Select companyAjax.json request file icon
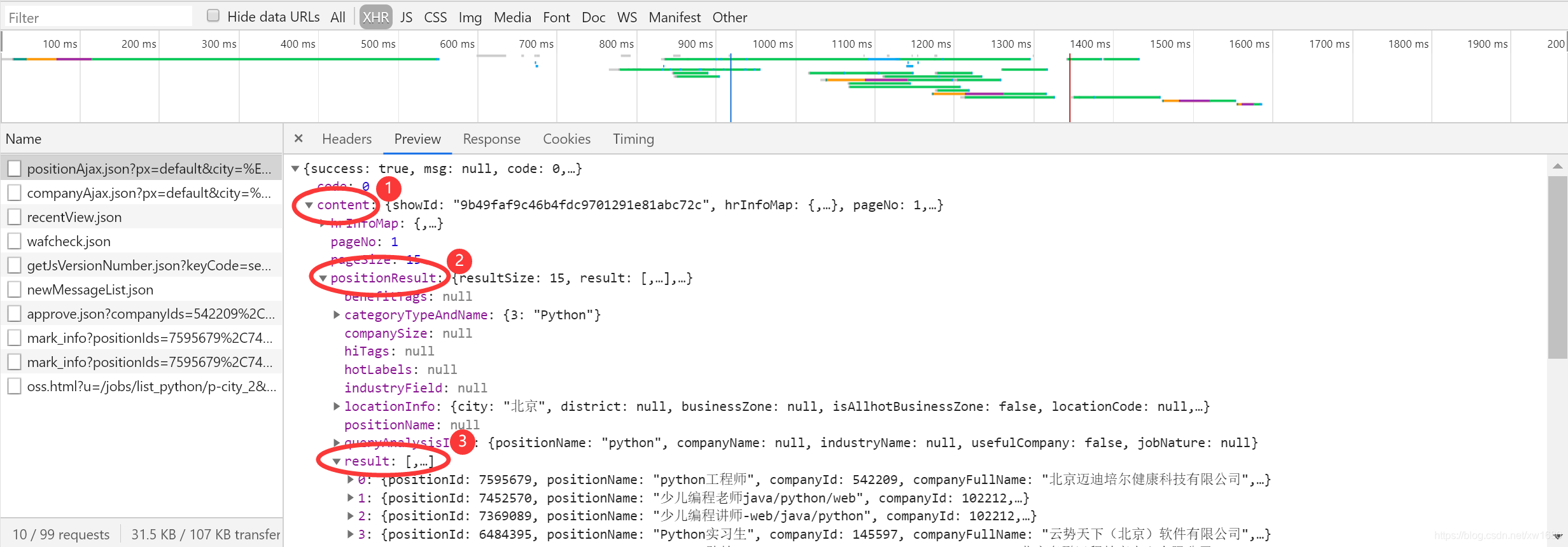The height and width of the screenshot is (547, 1568). tap(14, 193)
